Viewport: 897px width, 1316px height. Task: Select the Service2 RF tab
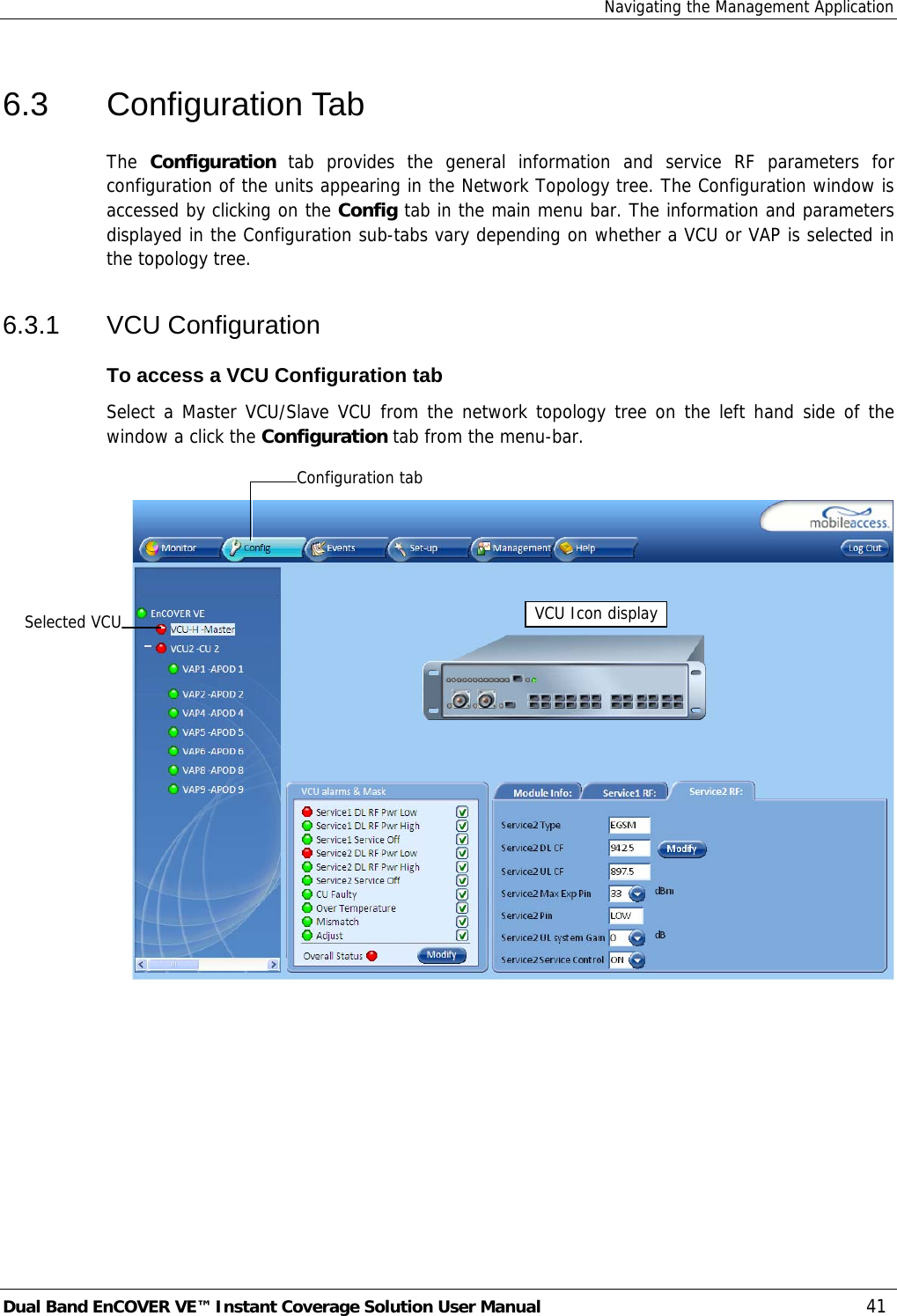[x=715, y=791]
